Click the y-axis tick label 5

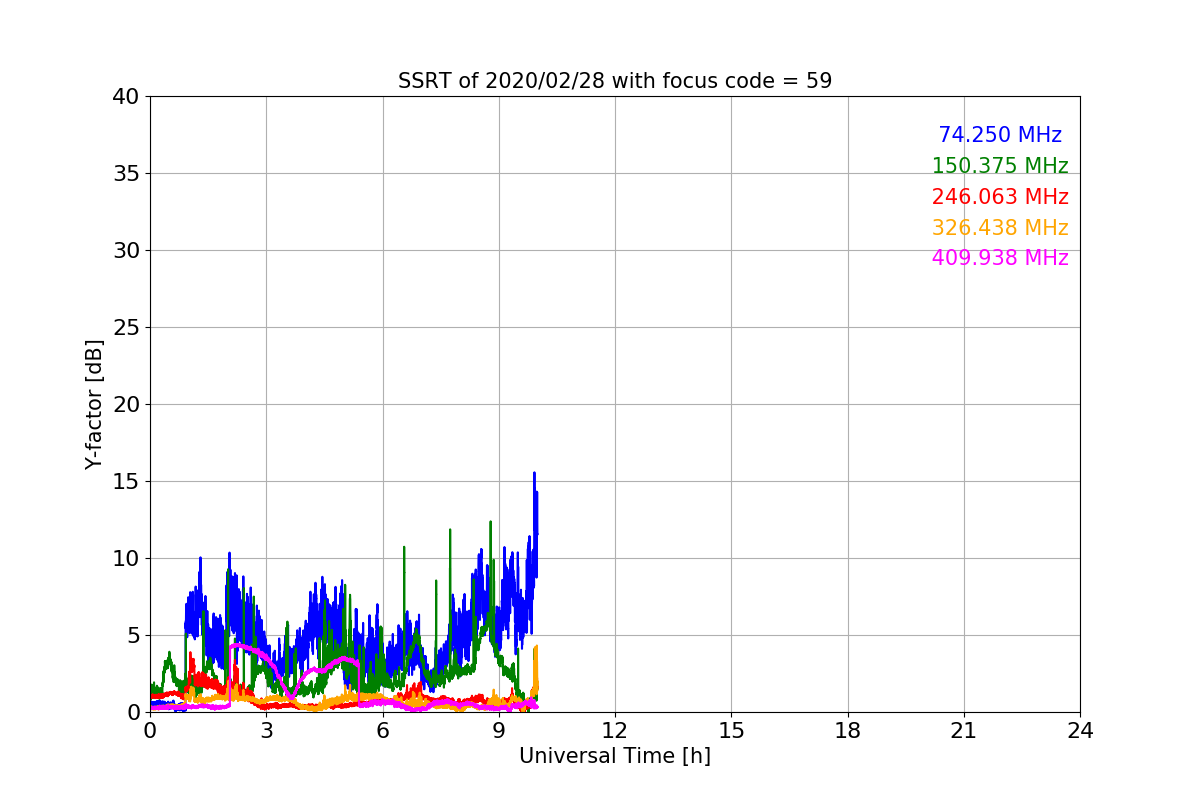point(133,636)
